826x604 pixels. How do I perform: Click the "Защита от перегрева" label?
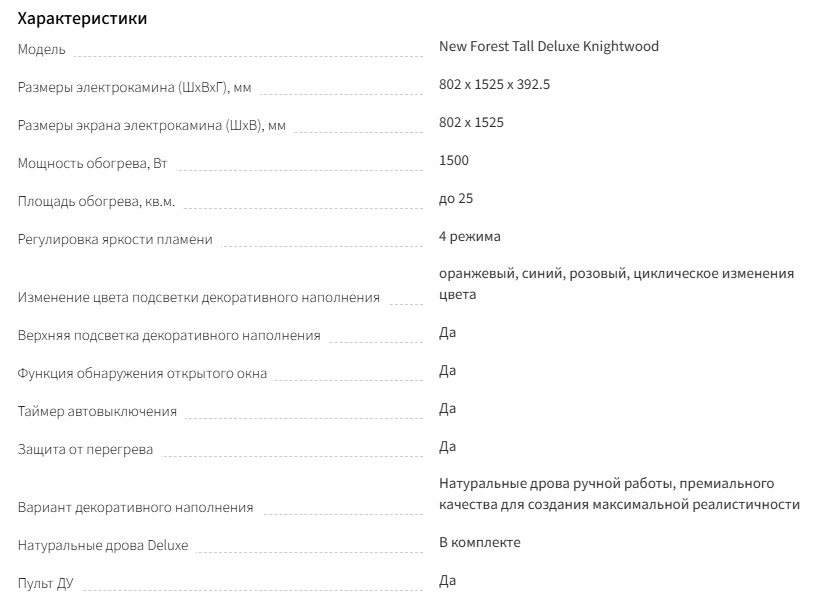86,449
